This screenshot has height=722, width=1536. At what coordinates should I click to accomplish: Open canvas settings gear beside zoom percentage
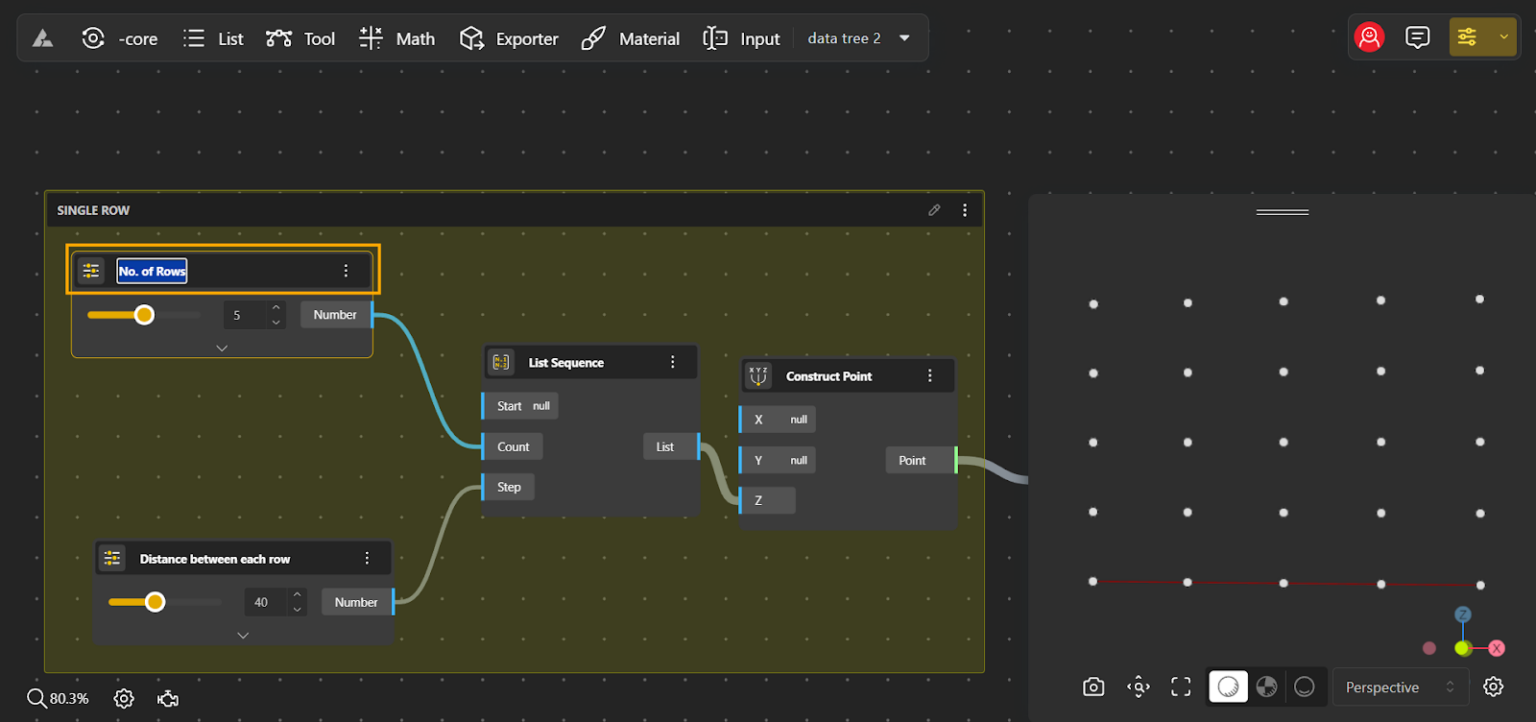click(x=124, y=698)
